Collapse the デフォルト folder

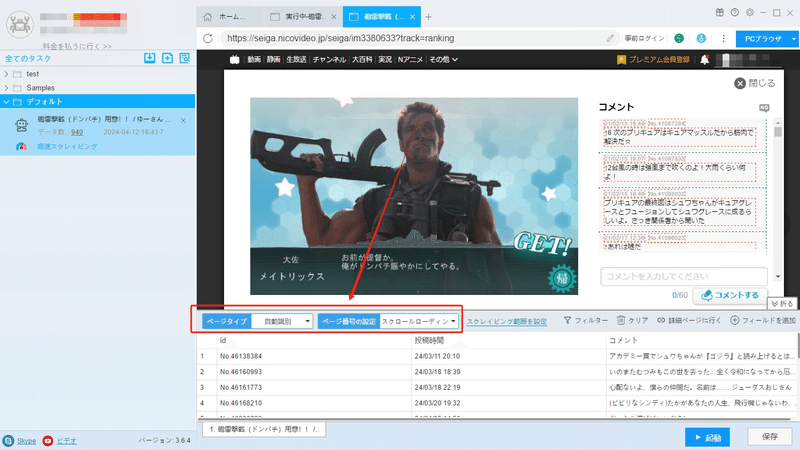[x=6, y=102]
